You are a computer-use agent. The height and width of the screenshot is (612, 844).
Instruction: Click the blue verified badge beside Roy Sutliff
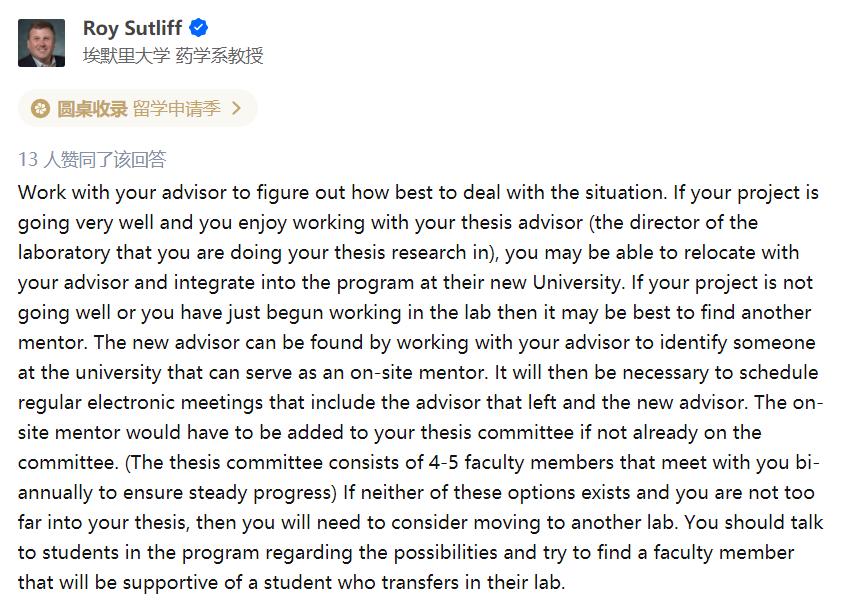(x=199, y=28)
